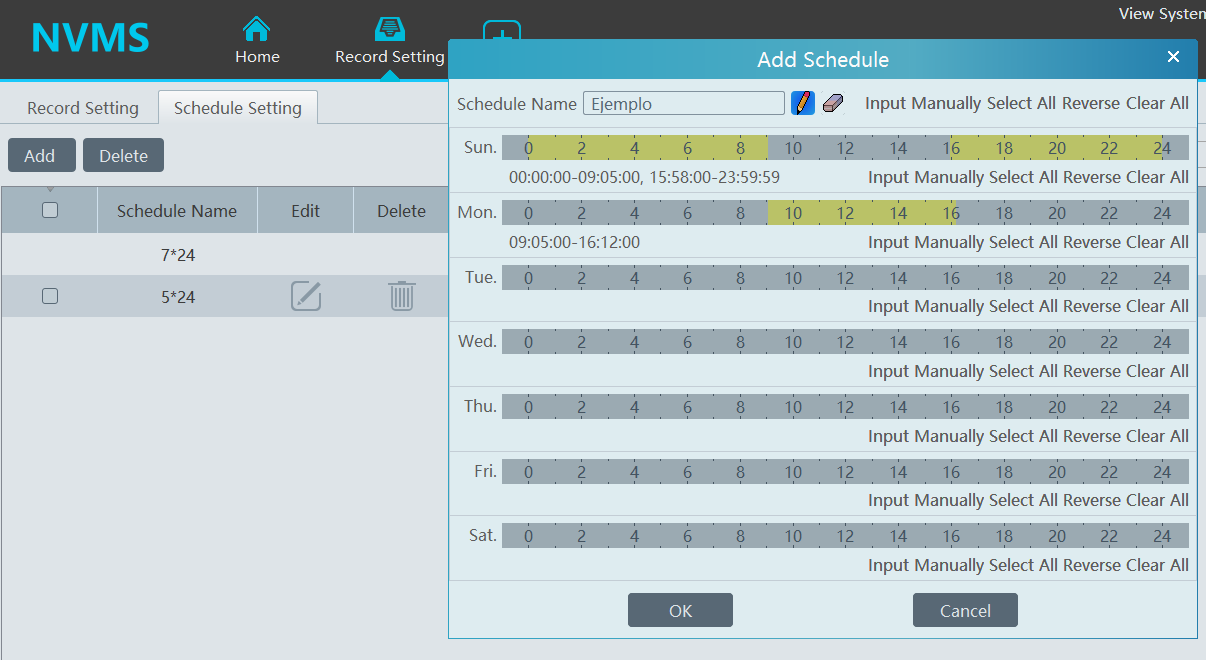
Task: Click Input Manually for Tuesday
Action: [x=925, y=306]
